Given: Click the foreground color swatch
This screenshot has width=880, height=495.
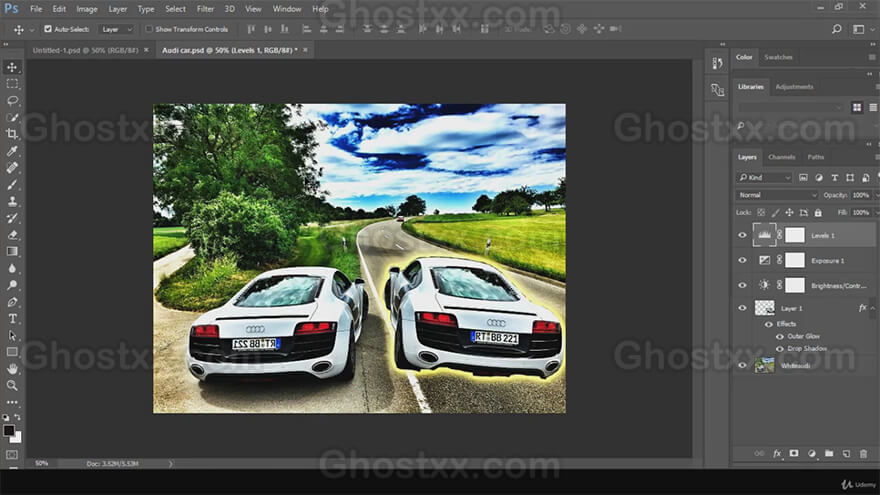Looking at the screenshot, I should click(x=8, y=431).
